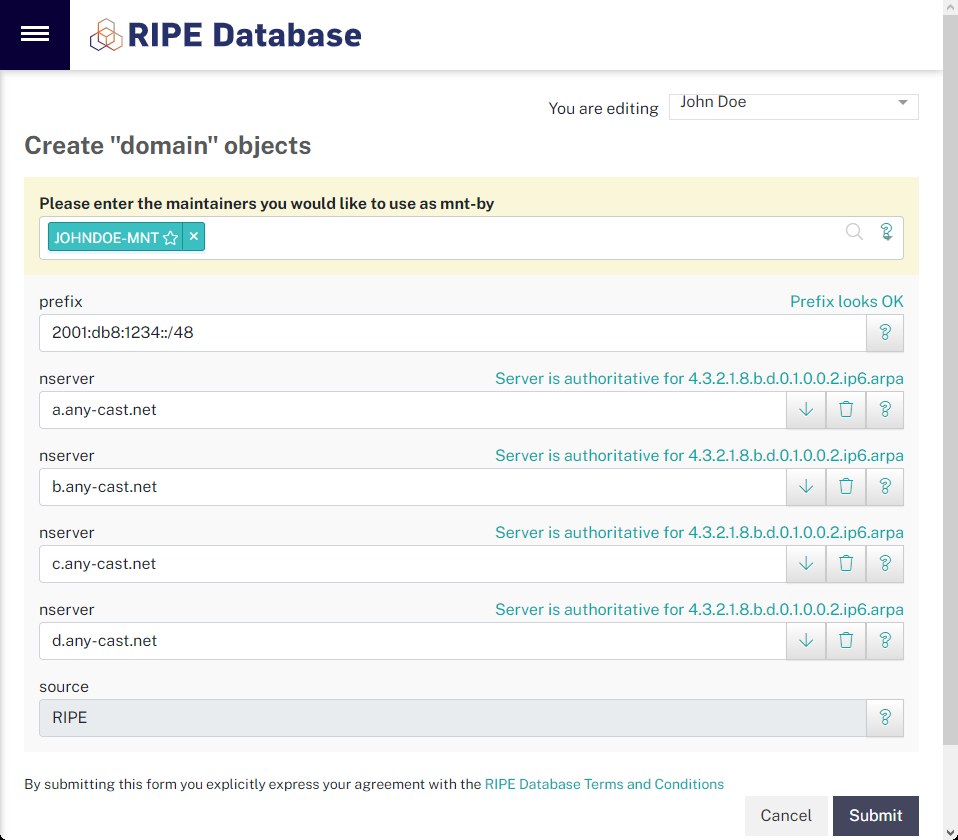The height and width of the screenshot is (840, 958).
Task: Open help for the prefix field
Action: point(885,333)
